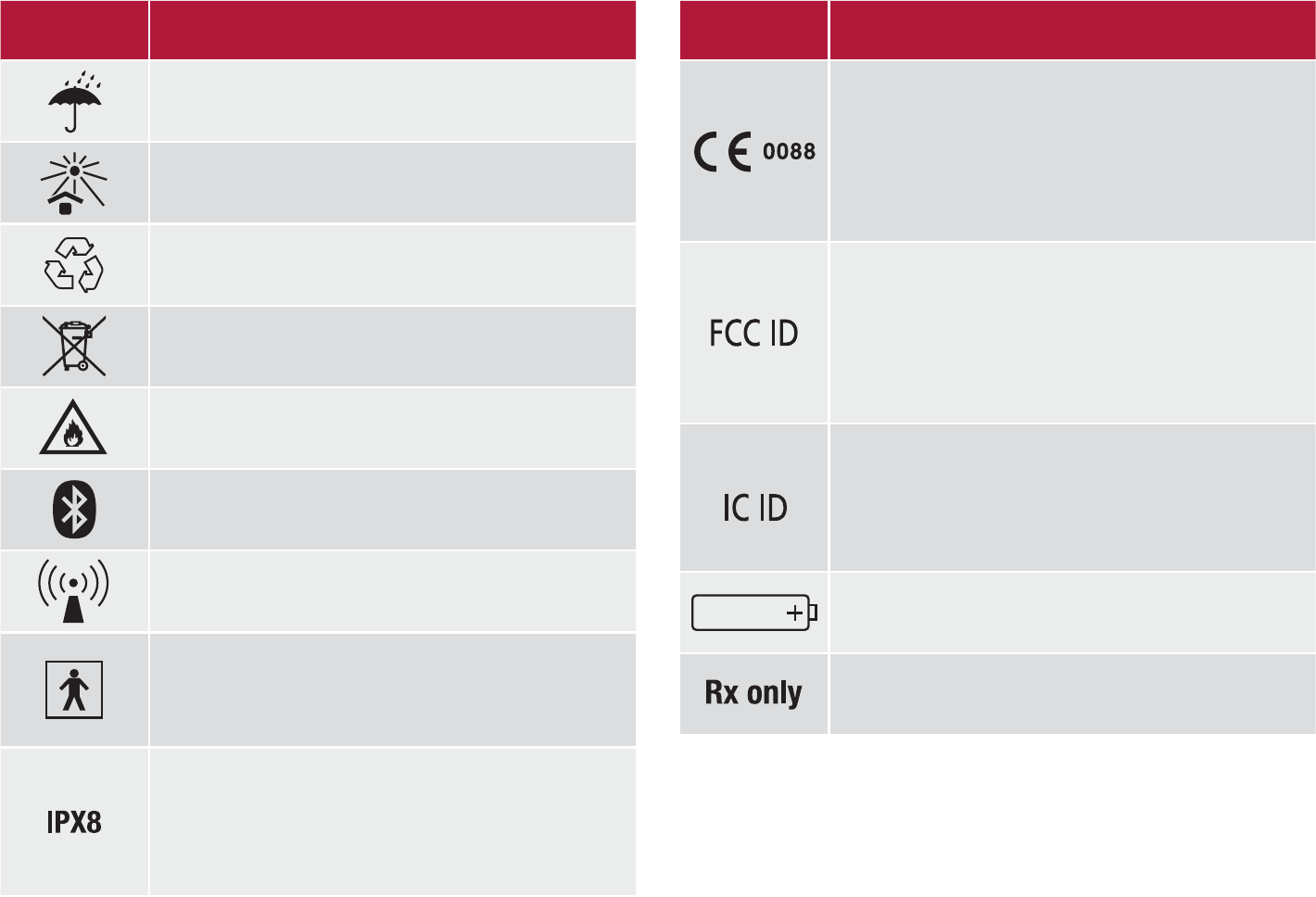Click the Bluetooth logo symbol

74,510
